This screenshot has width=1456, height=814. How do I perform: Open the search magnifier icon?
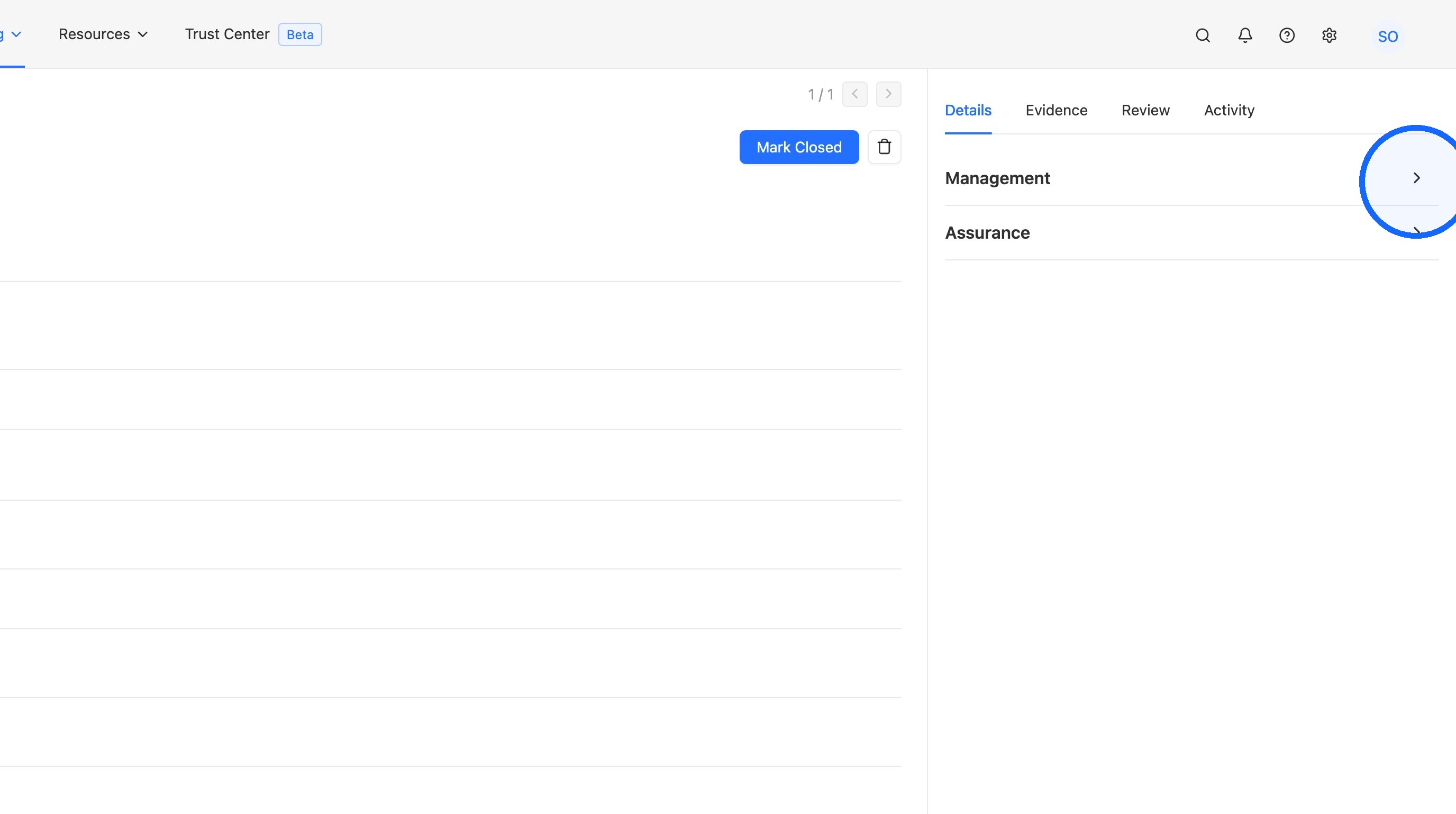click(1203, 35)
